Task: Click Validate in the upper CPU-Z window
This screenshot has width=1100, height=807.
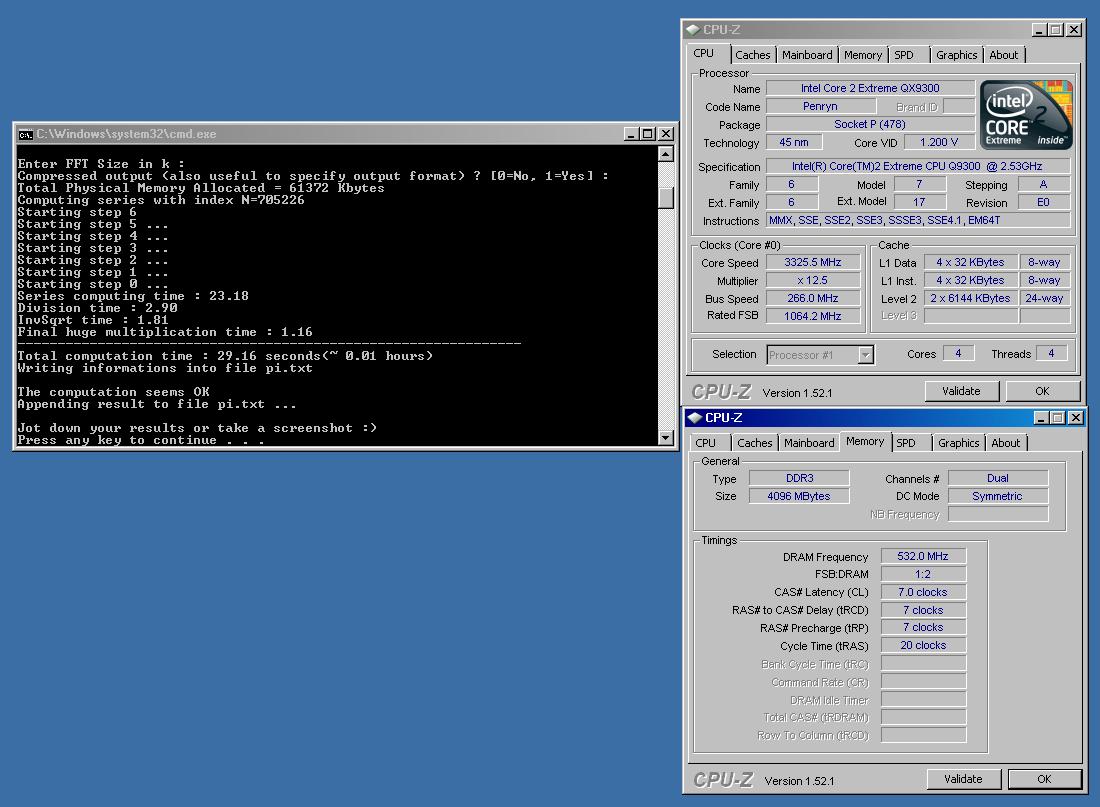Action: click(961, 391)
